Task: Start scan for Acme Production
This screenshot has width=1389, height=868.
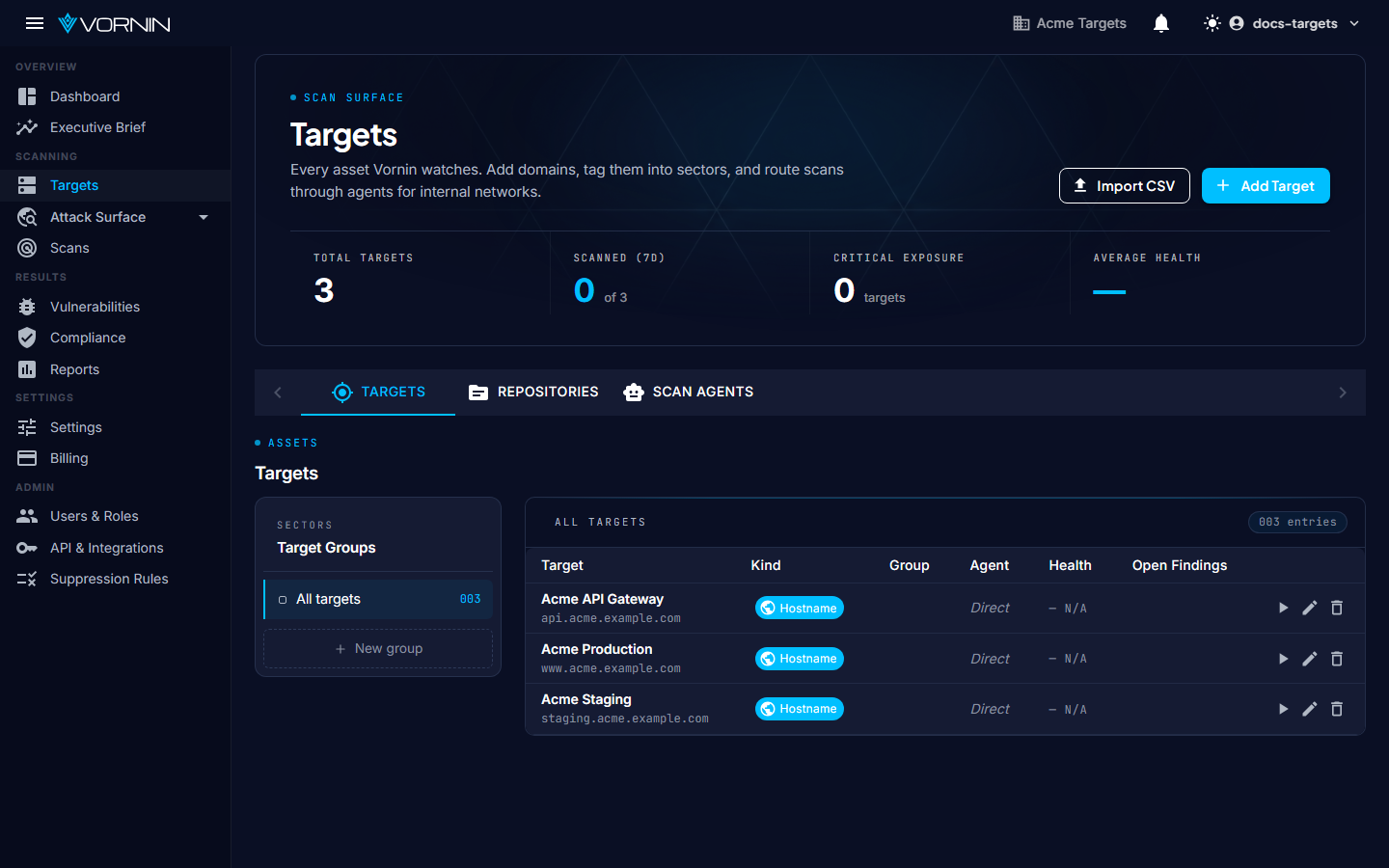Action: pos(1283,659)
